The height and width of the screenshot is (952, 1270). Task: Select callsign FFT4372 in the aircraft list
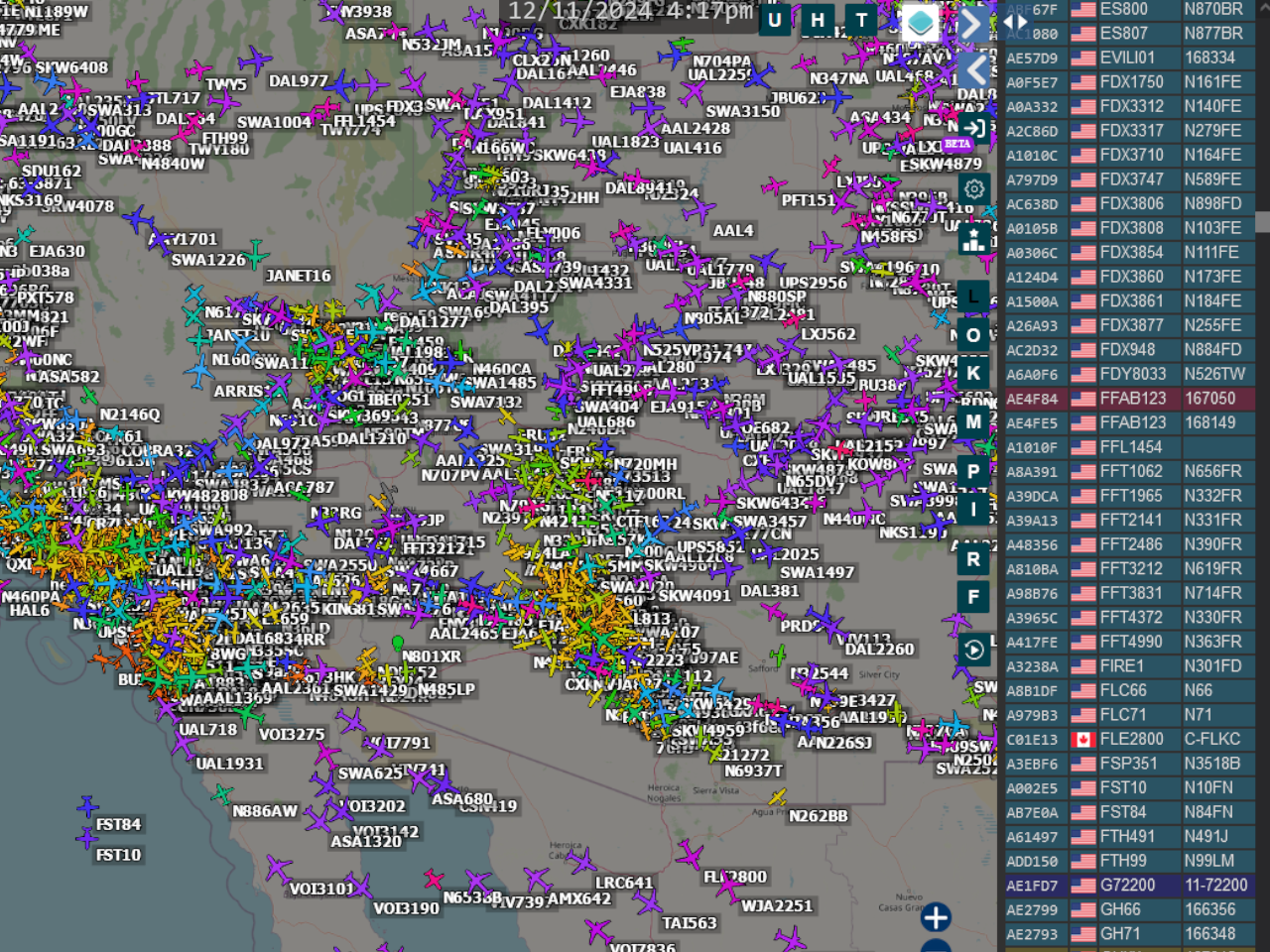pyautogui.click(x=1131, y=618)
